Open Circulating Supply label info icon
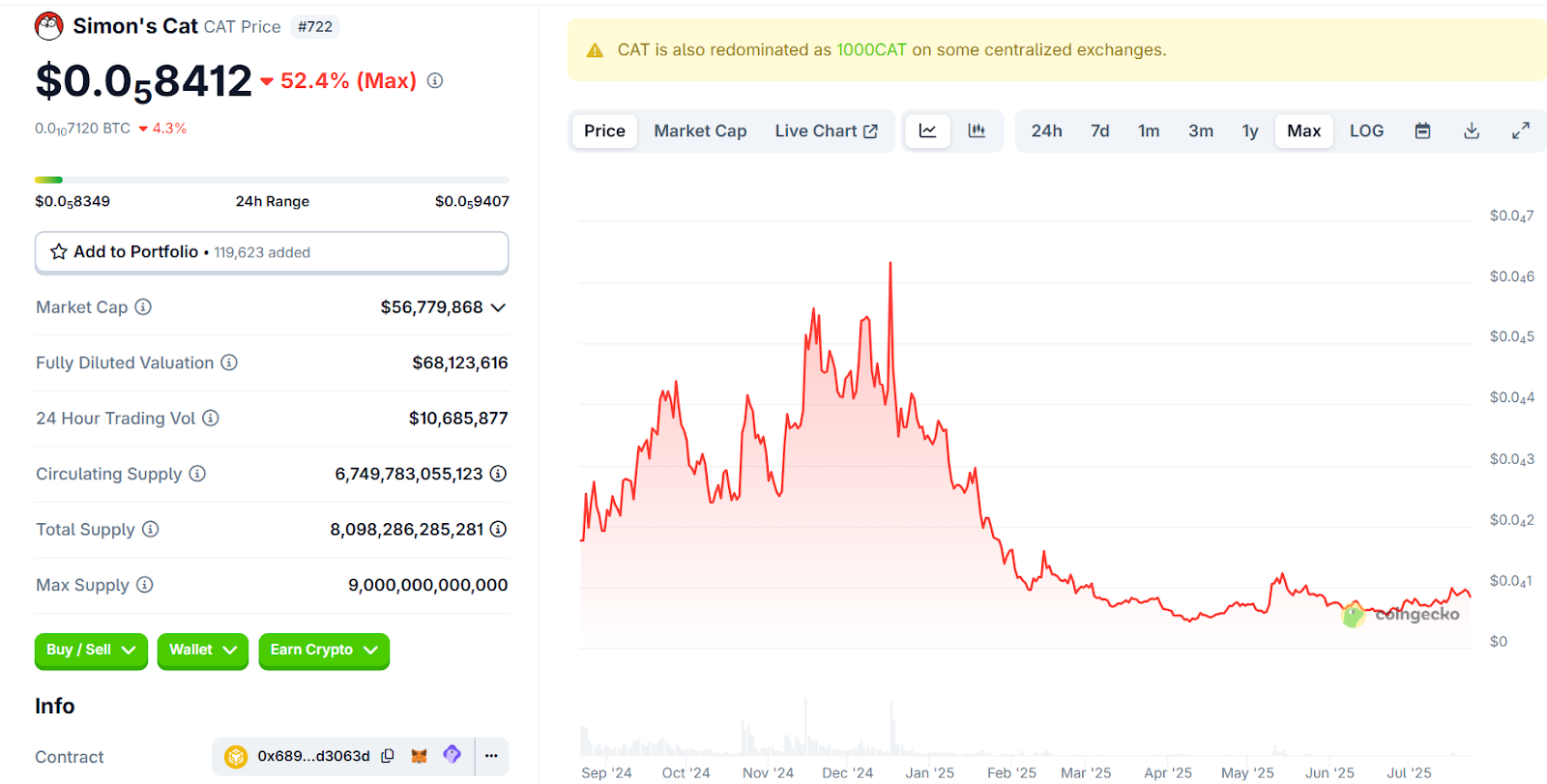 pos(197,474)
